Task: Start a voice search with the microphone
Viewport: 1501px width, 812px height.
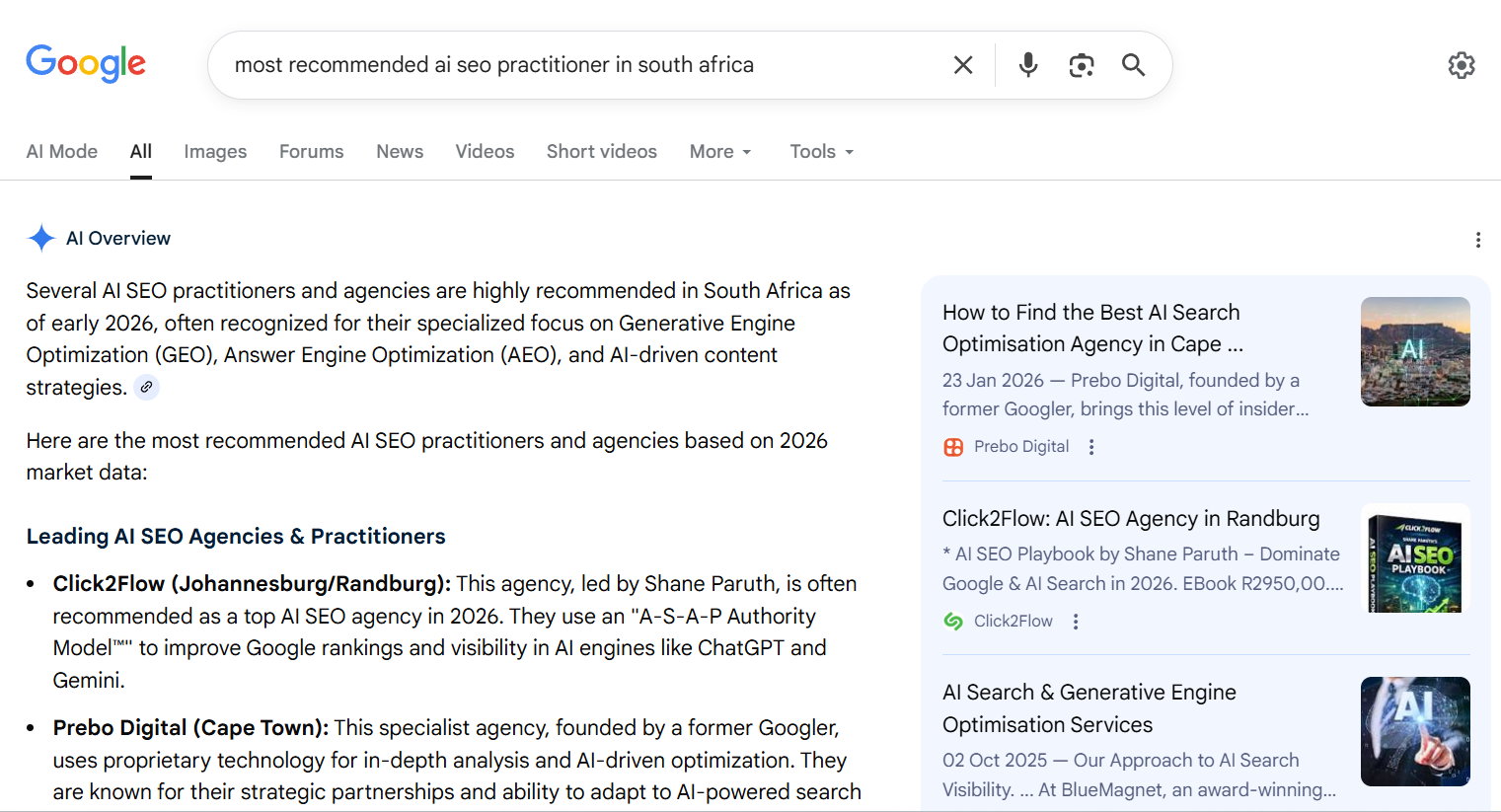Action: (x=1027, y=65)
